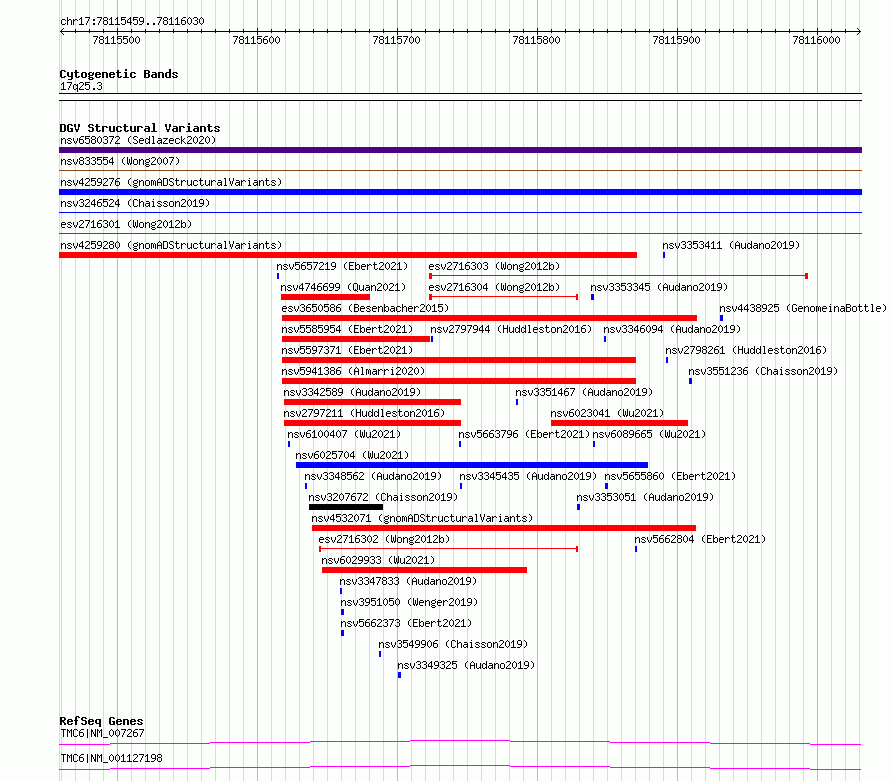This screenshot has height=781, width=890.
Task: Open the TMC6|NM_001127198 gene label
Action: click(111, 758)
